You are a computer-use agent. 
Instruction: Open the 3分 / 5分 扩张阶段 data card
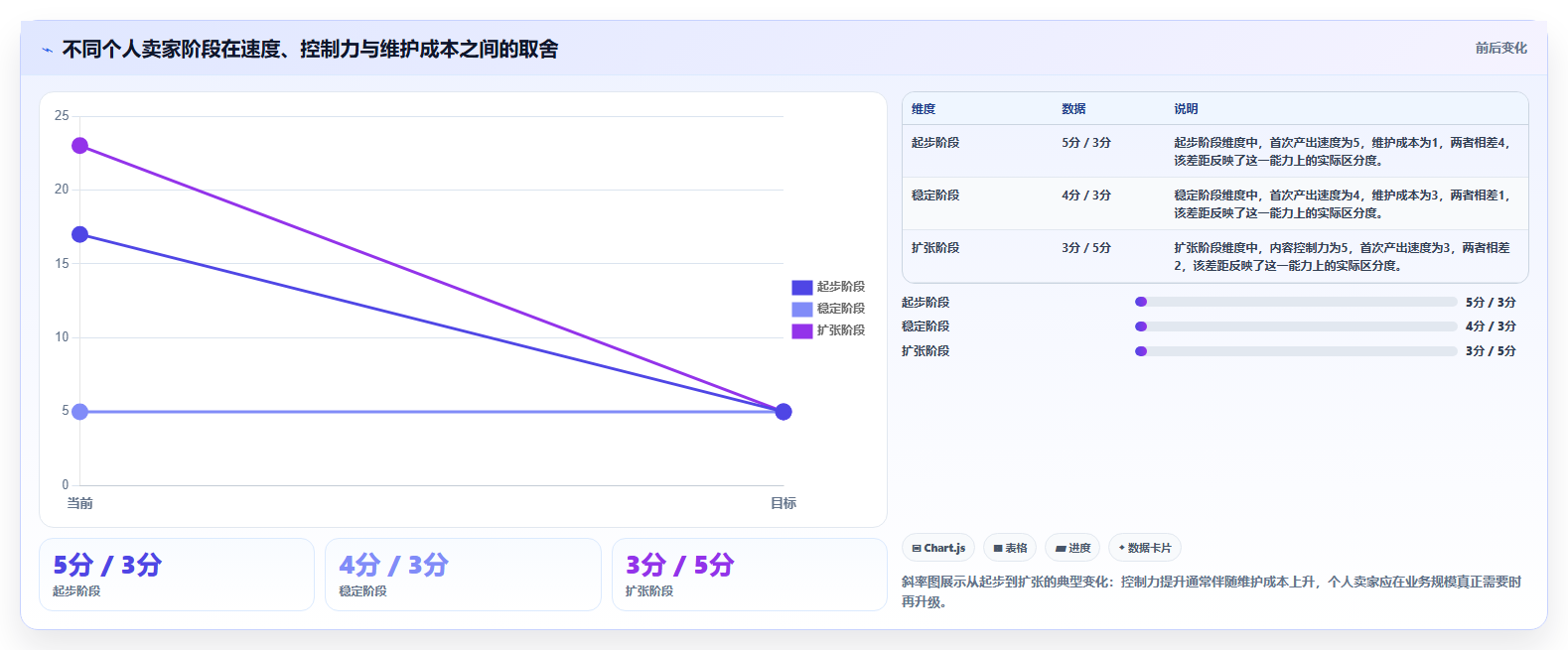pos(750,575)
